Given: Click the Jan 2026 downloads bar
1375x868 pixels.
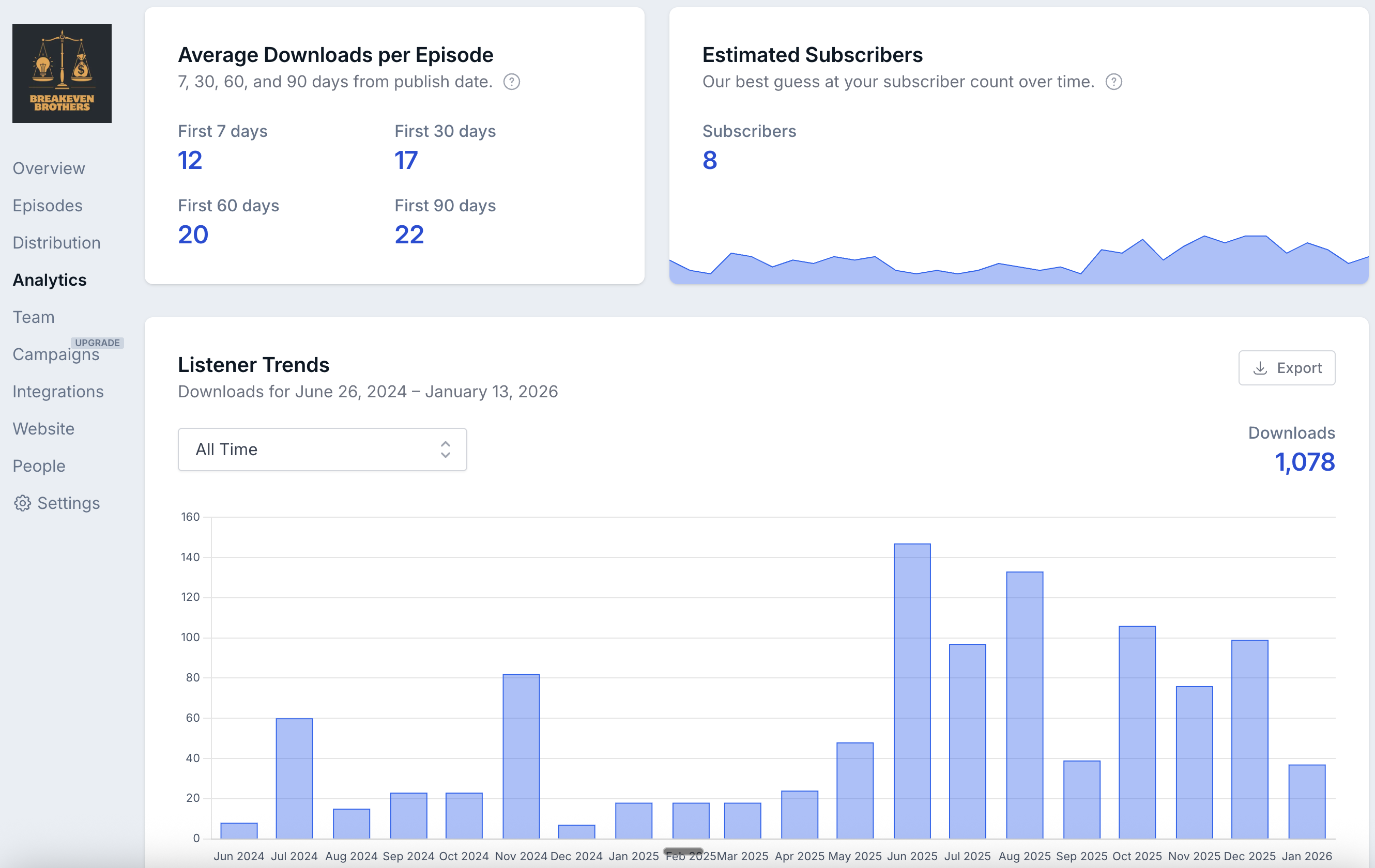Looking at the screenshot, I should pos(1306,802).
